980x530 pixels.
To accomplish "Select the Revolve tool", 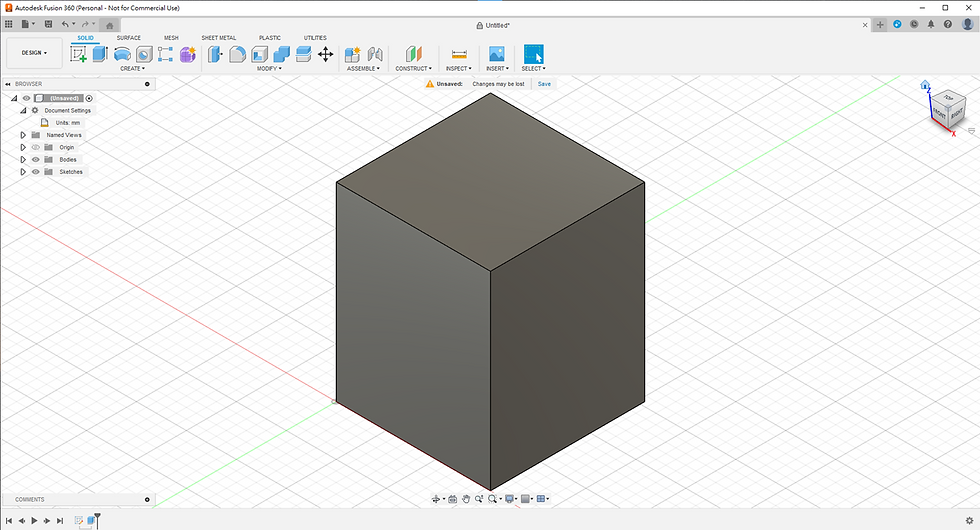I will pyautogui.click(x=122, y=54).
